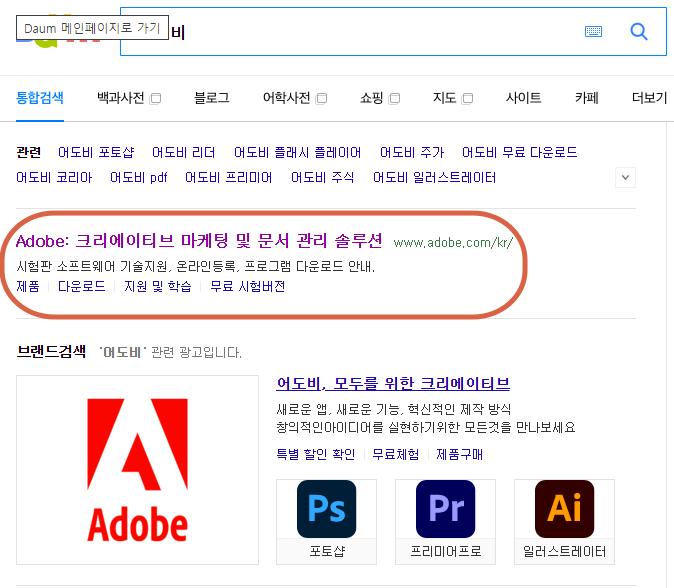Screen dimensions: 674x588
Task: Open related search 어도비 일러스트레이터
Action: pos(435,178)
